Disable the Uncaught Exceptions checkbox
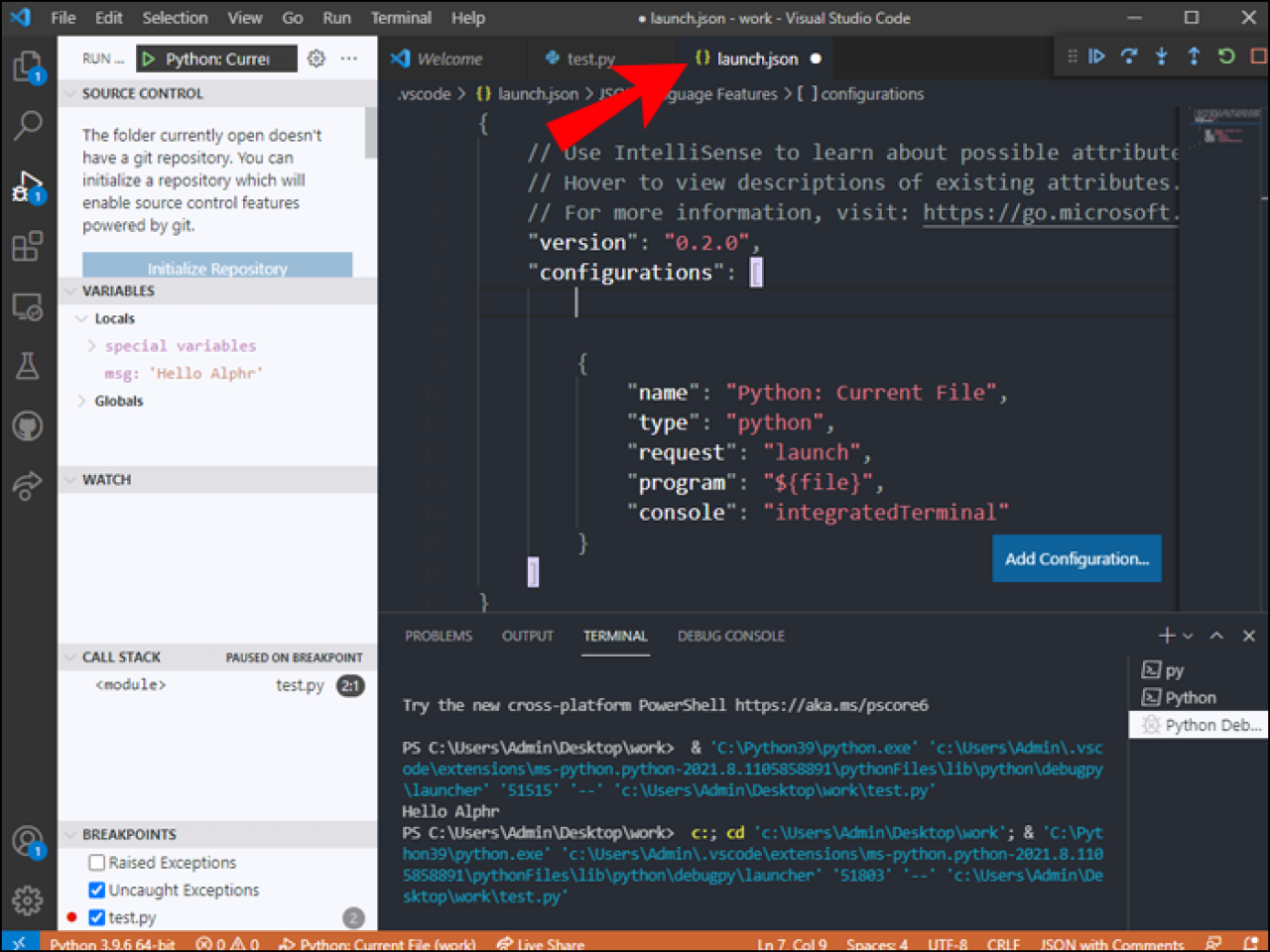 pos(96,890)
